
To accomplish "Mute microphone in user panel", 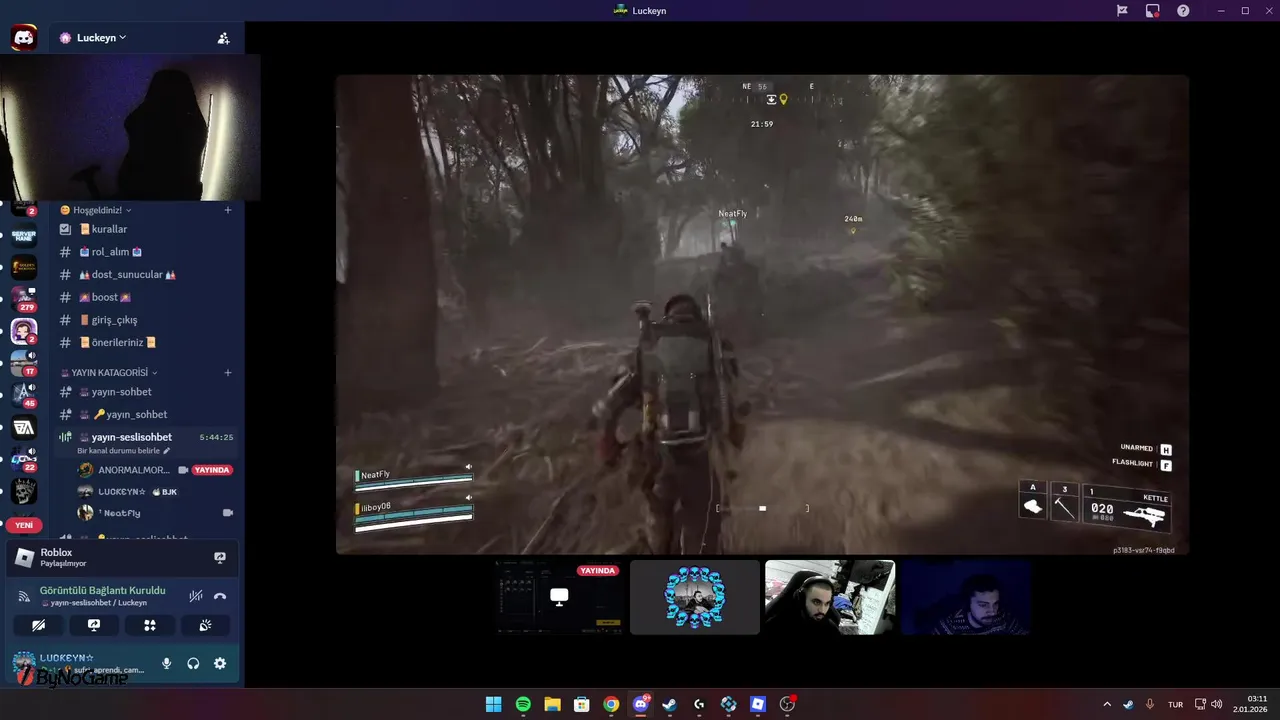I will 167,663.
